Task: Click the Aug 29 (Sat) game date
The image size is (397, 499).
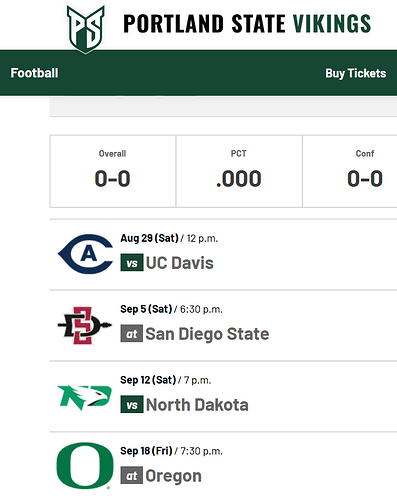Action: (x=150, y=238)
